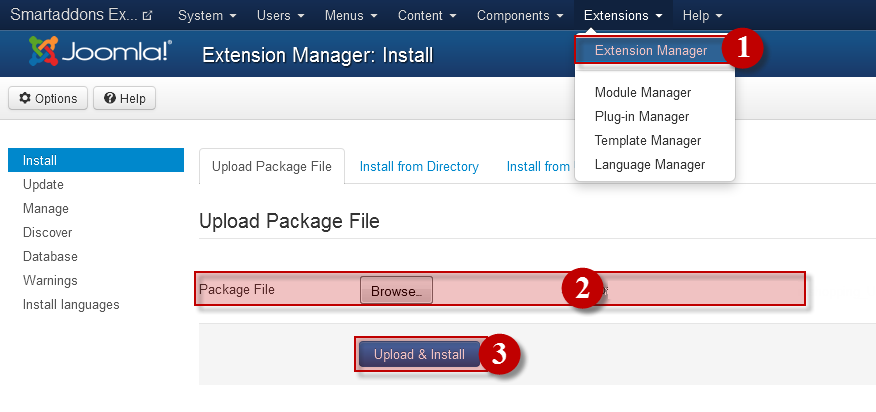Switch to Install from Directory tab

click(419, 167)
